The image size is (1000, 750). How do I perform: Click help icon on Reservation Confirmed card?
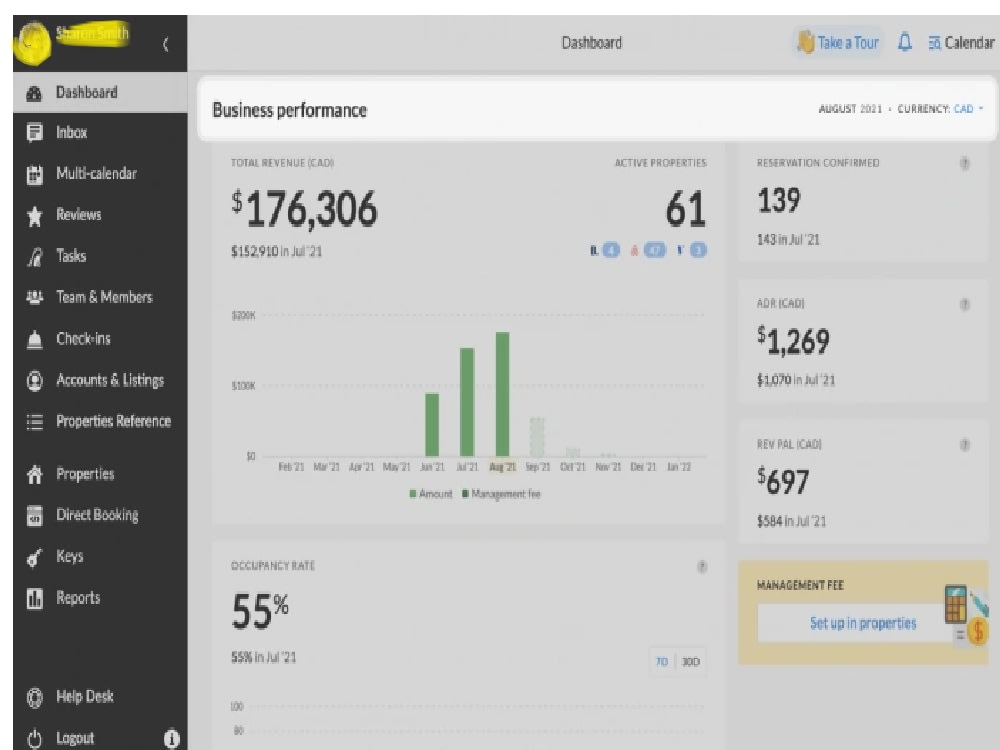pyautogui.click(x=965, y=163)
